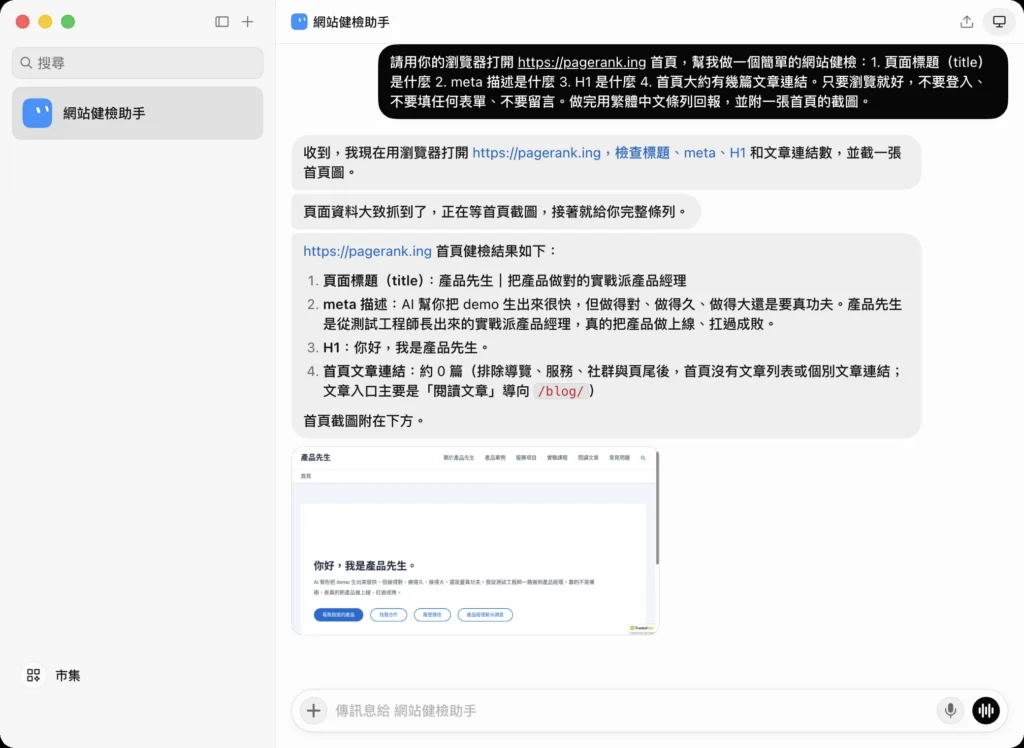
Task: Click the meta 描述 result line
Action: point(613,314)
